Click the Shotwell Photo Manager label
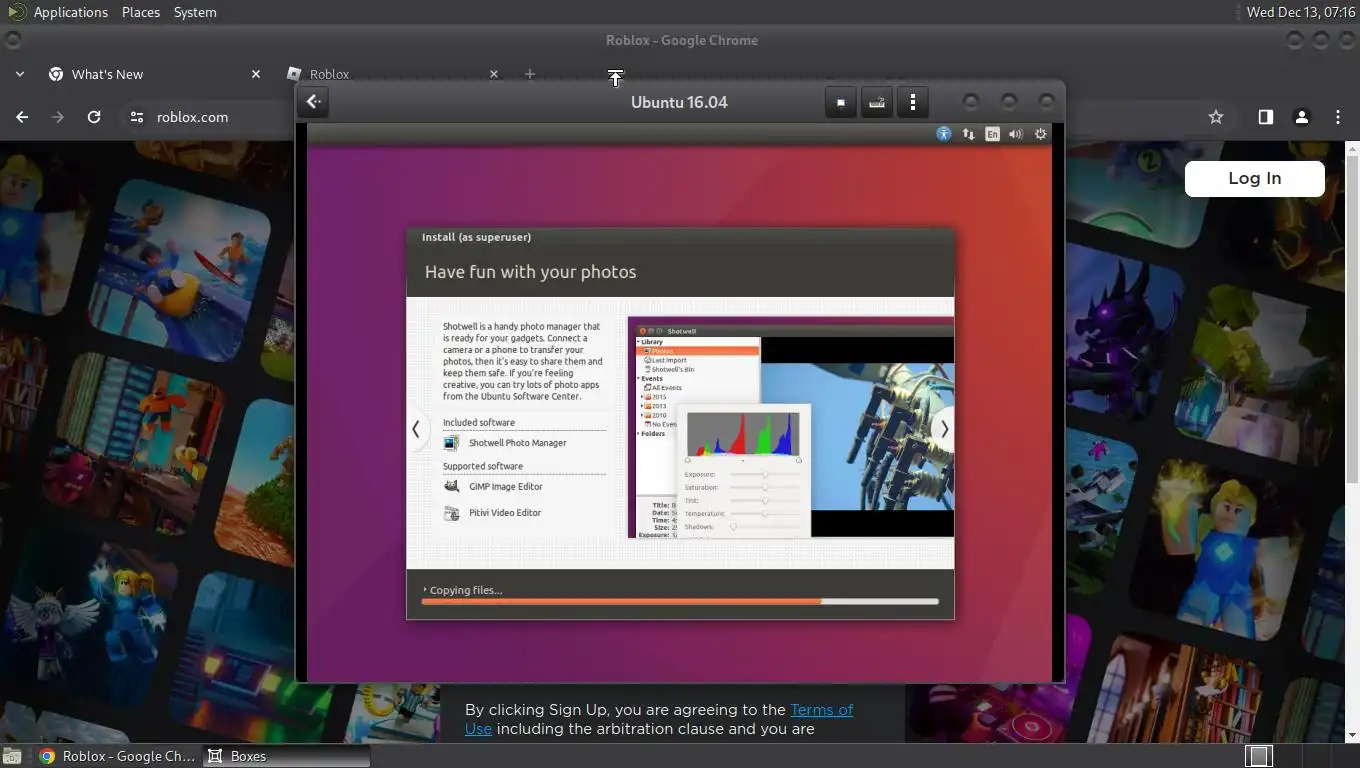This screenshot has width=1360, height=768. pyautogui.click(x=518, y=443)
